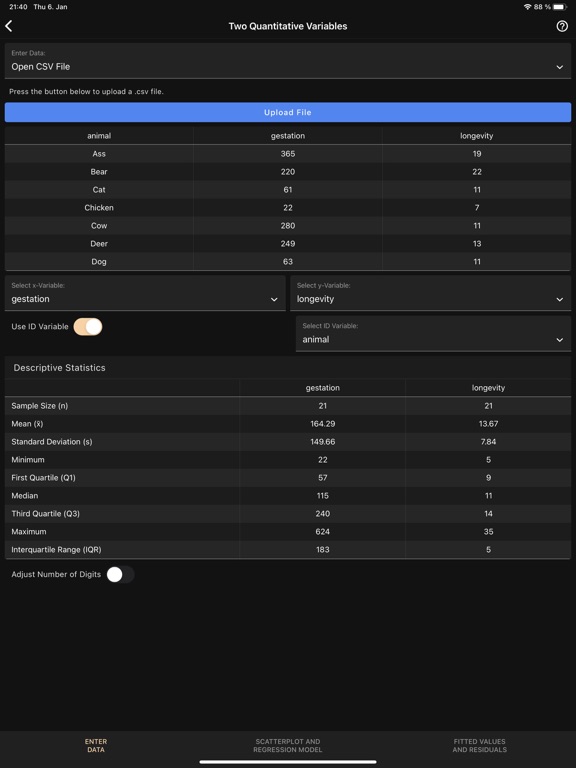Click the Upload File button
The image size is (576, 768).
288,112
